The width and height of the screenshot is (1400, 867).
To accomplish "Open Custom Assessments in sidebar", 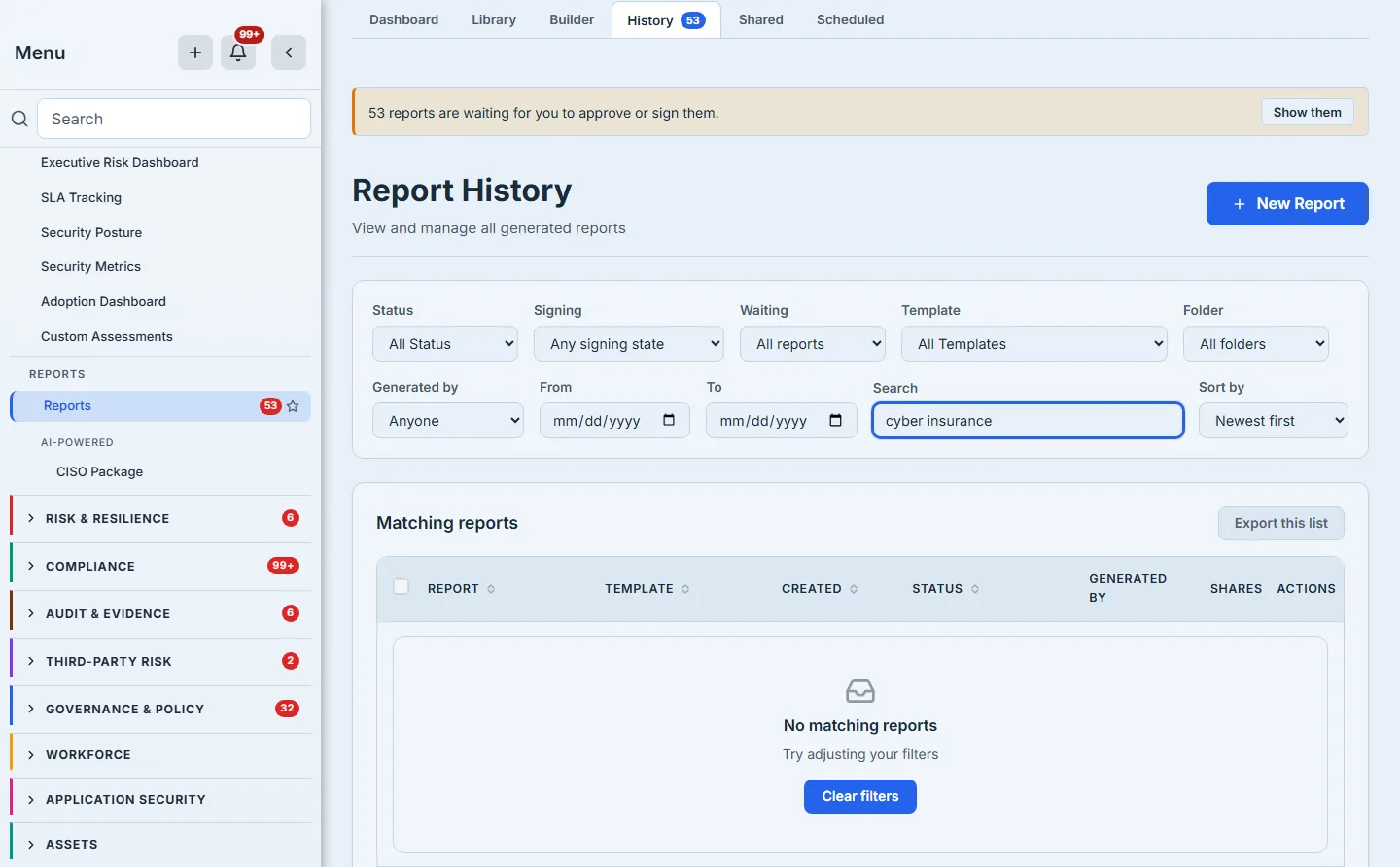I will point(107,336).
